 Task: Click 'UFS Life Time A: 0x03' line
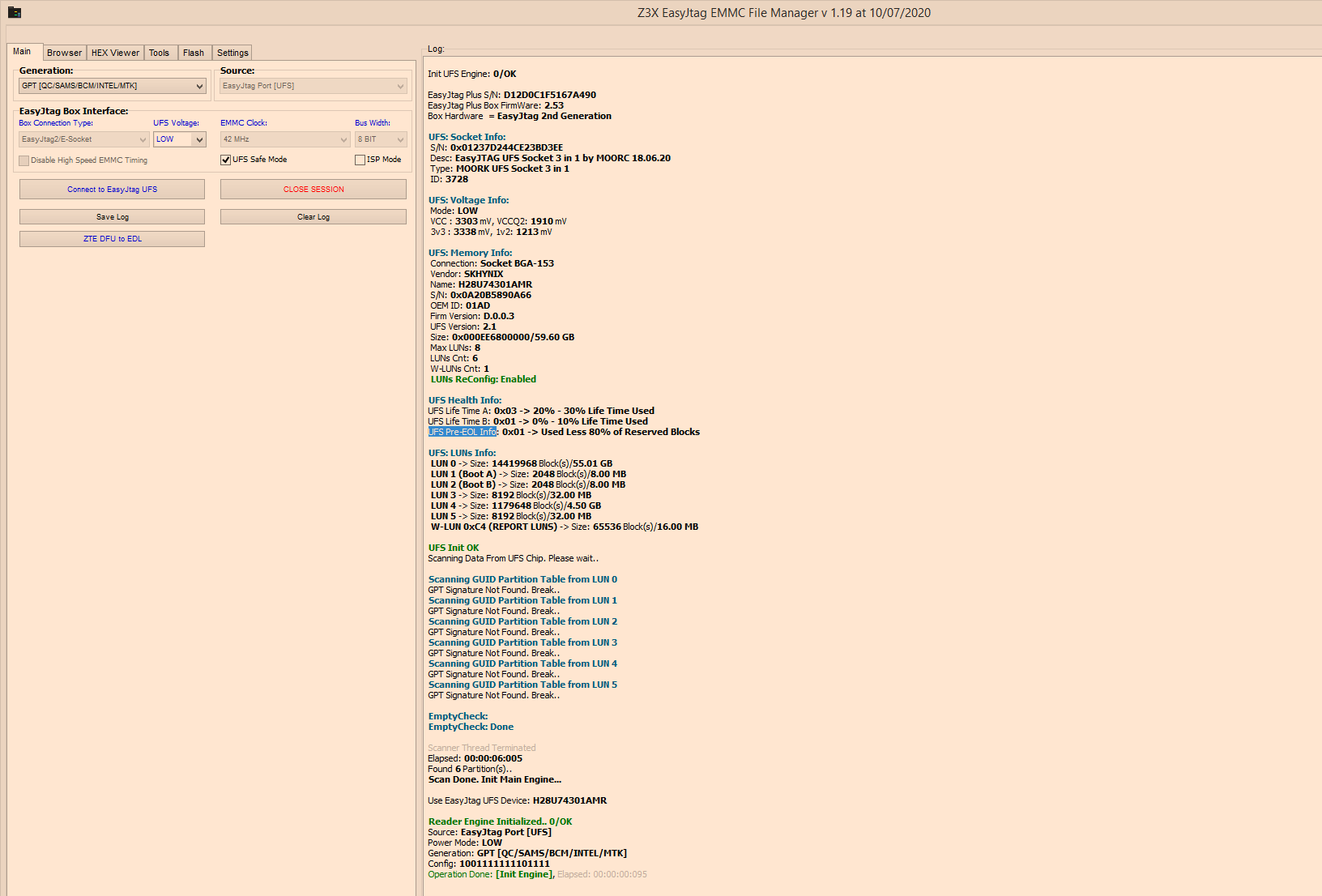tap(541, 411)
